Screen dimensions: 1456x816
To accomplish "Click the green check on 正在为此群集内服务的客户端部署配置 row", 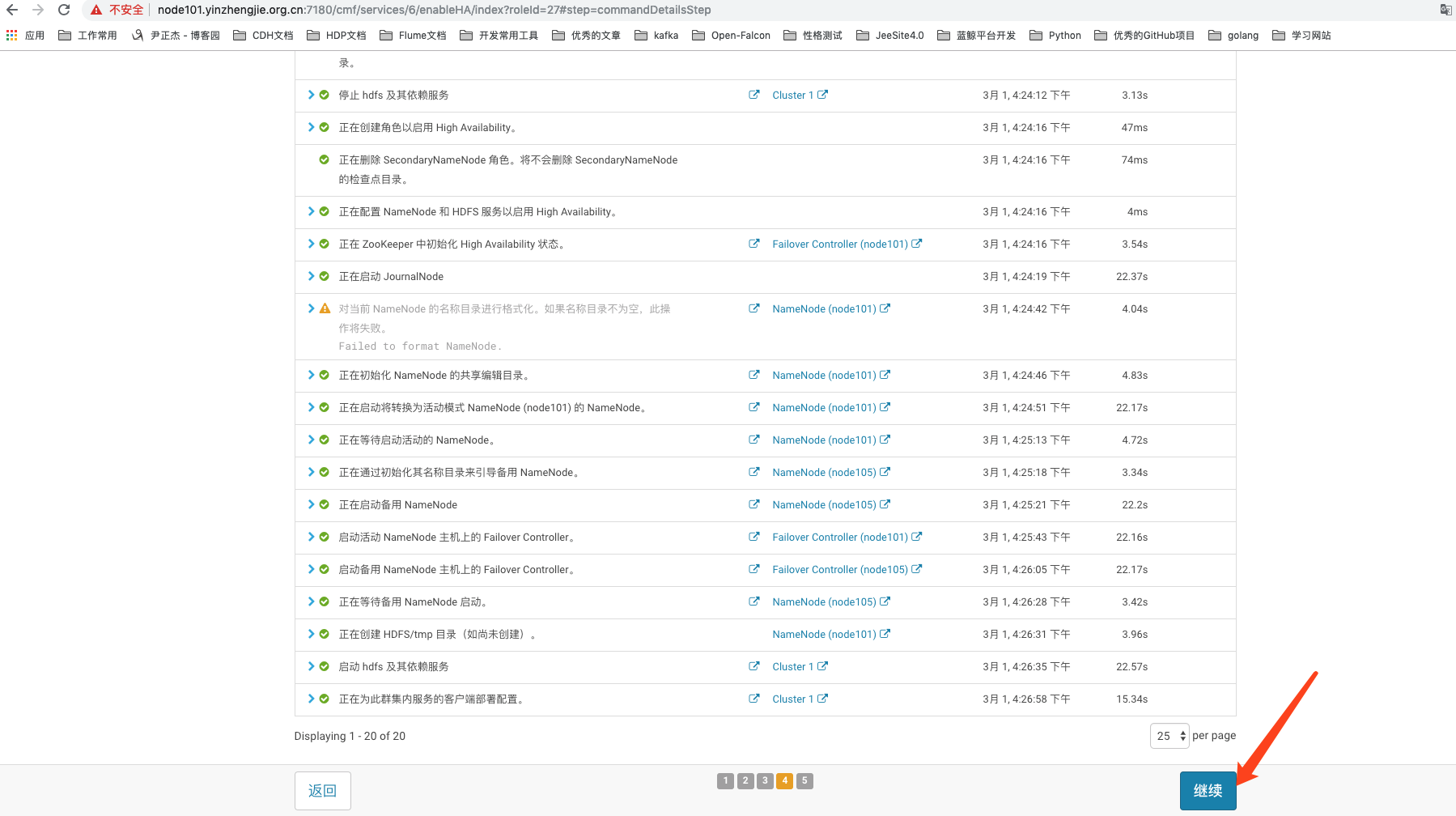I will tap(325, 699).
